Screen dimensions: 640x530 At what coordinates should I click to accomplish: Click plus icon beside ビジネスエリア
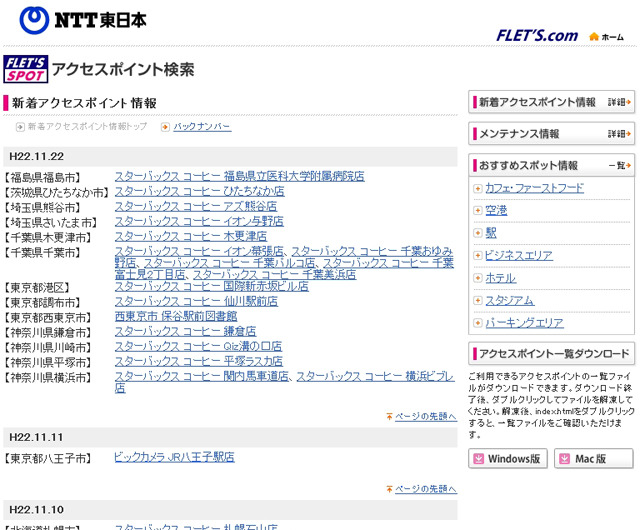point(478,256)
